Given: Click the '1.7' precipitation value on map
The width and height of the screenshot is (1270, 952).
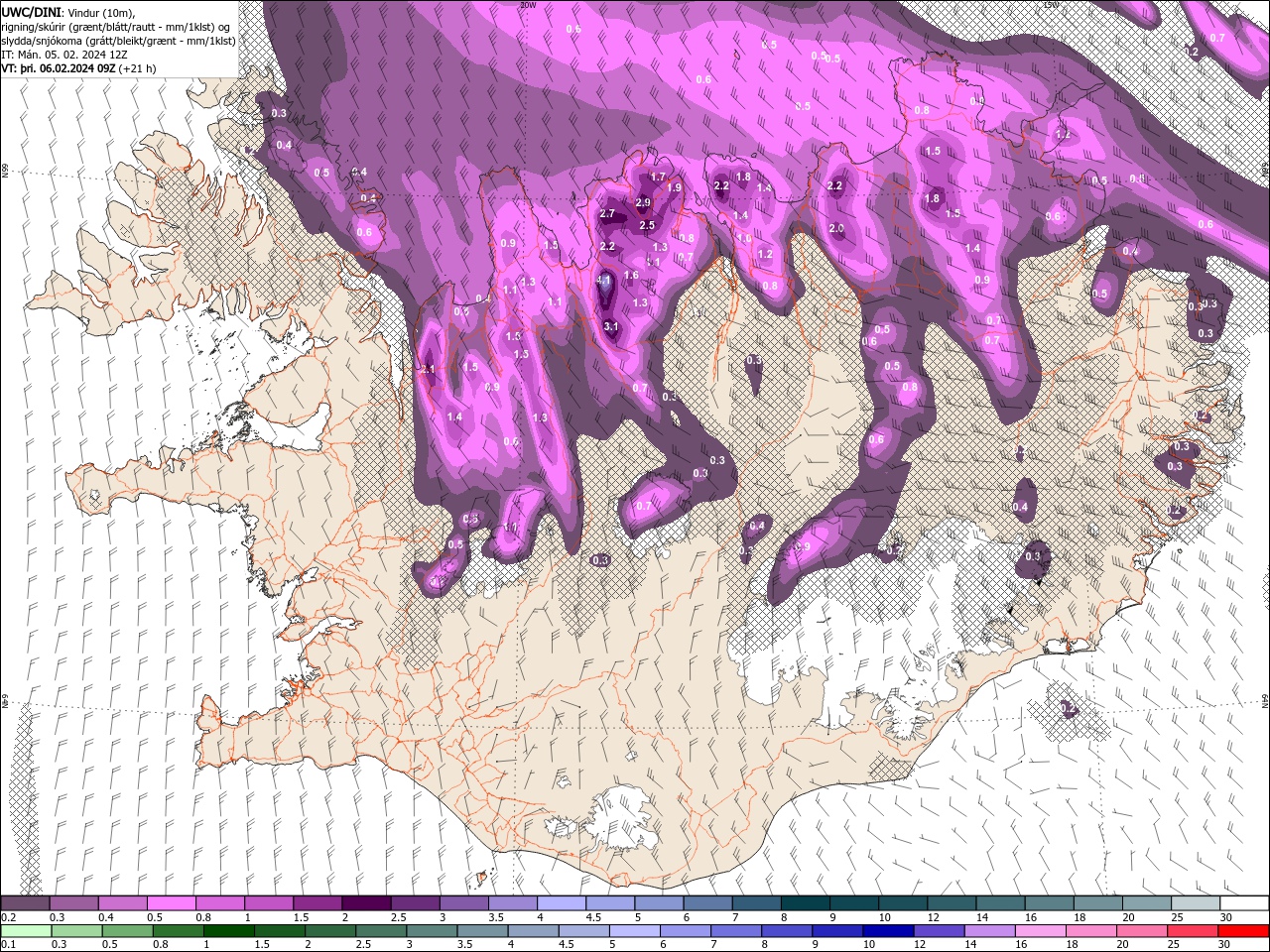Looking at the screenshot, I should [658, 178].
